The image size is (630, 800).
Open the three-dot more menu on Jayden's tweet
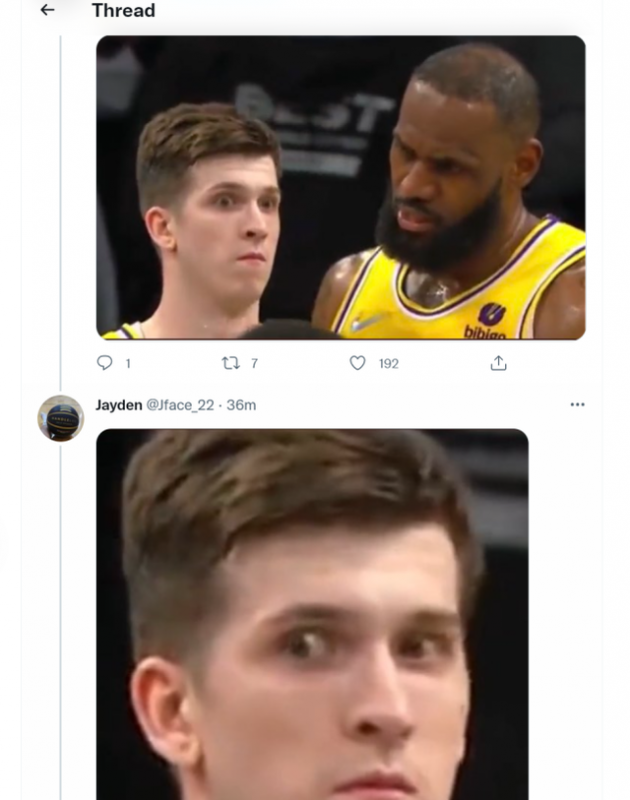click(x=577, y=405)
